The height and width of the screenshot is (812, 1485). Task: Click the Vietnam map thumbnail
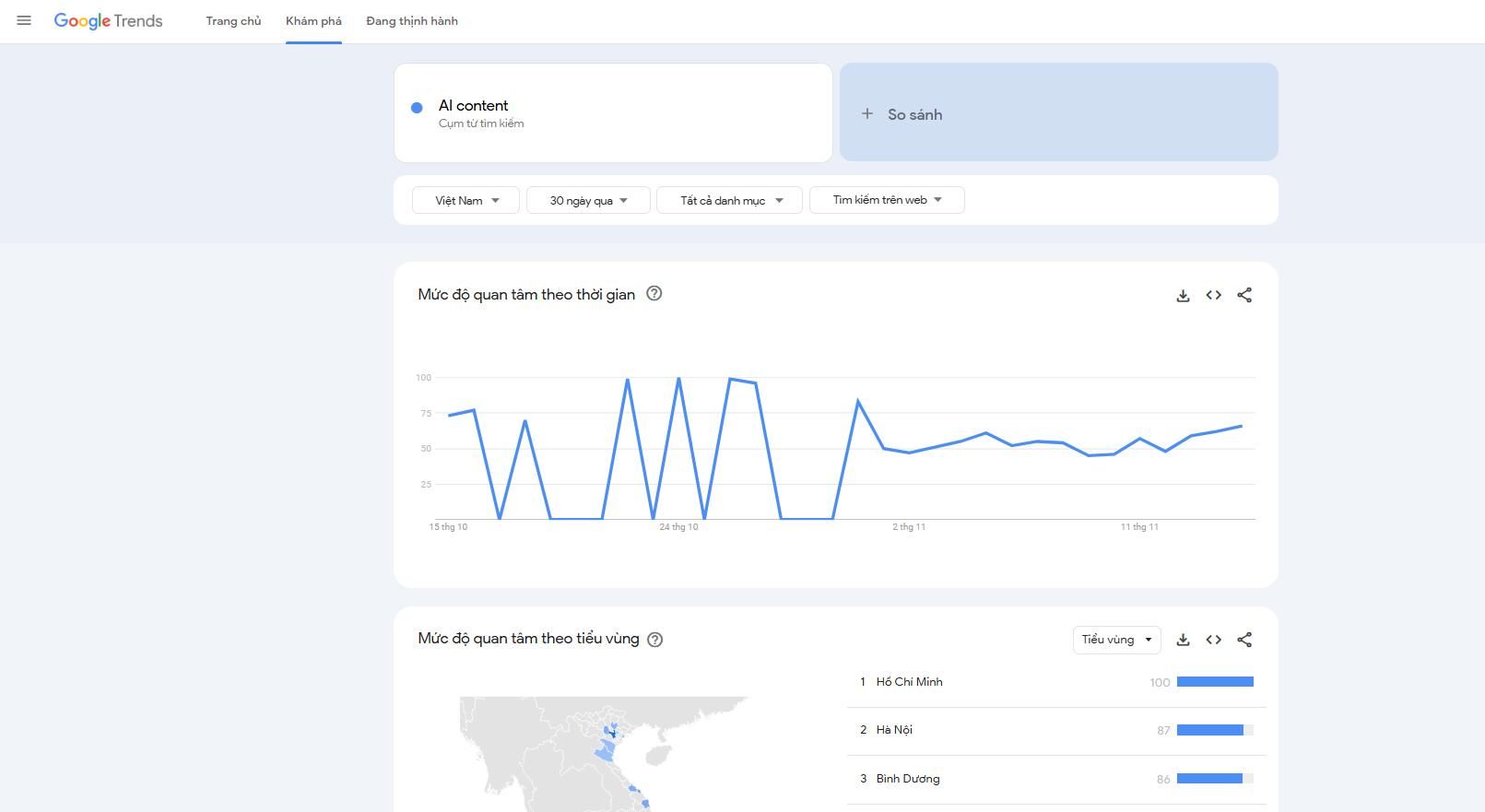[604, 754]
